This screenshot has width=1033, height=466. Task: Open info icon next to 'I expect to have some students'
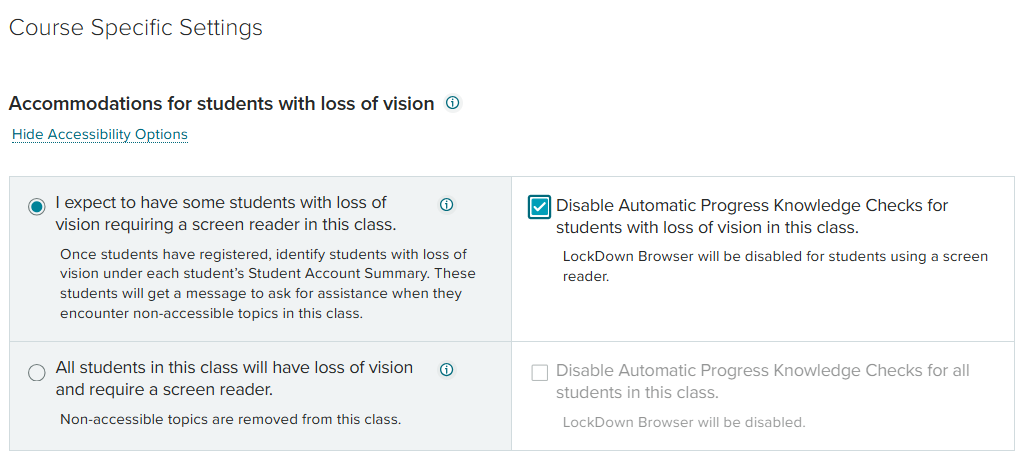(447, 205)
